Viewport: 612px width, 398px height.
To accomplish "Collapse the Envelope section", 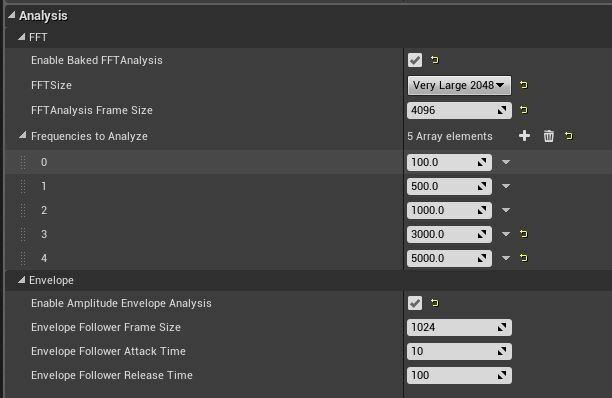I will pyautogui.click(x=21, y=280).
